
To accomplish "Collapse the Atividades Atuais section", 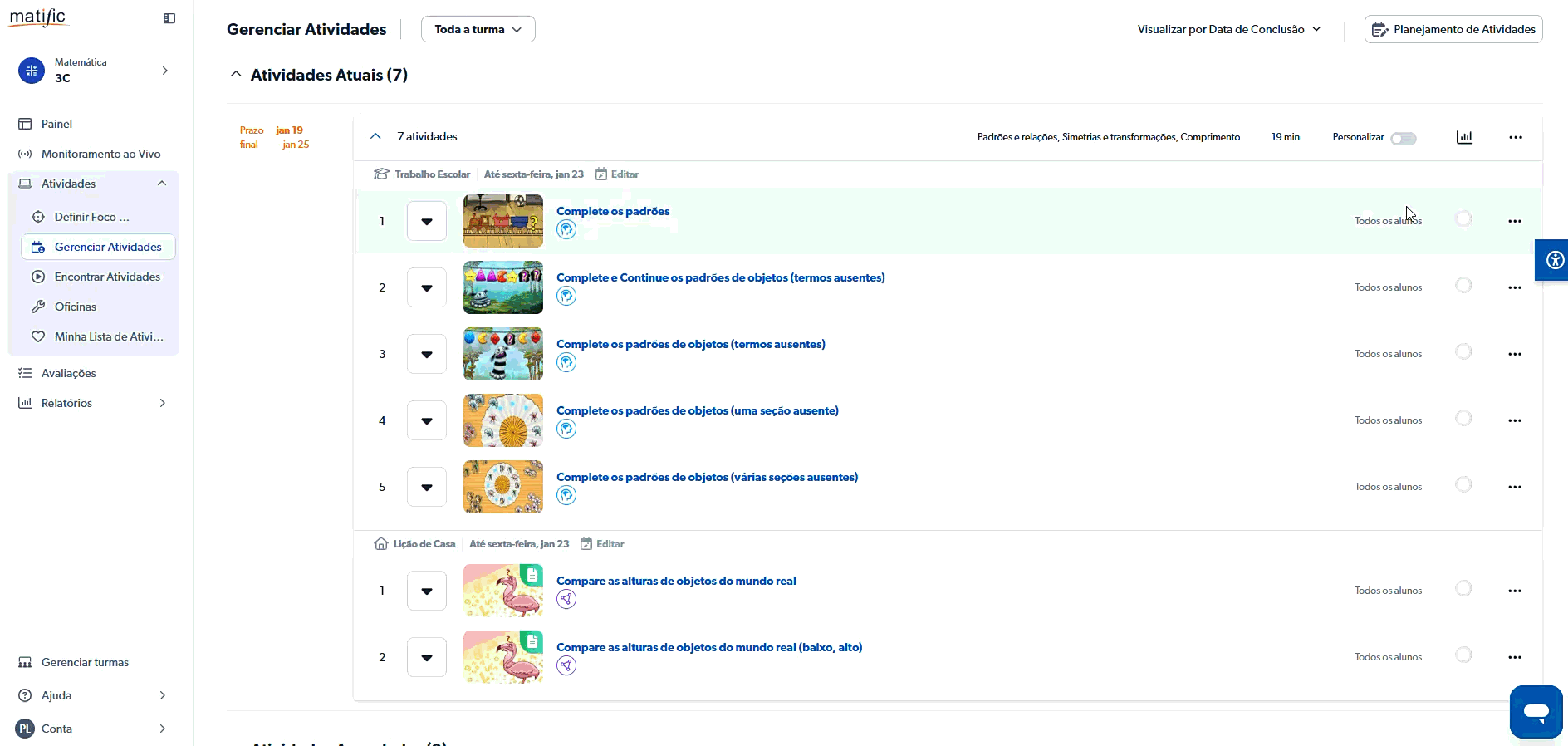I will (x=236, y=75).
